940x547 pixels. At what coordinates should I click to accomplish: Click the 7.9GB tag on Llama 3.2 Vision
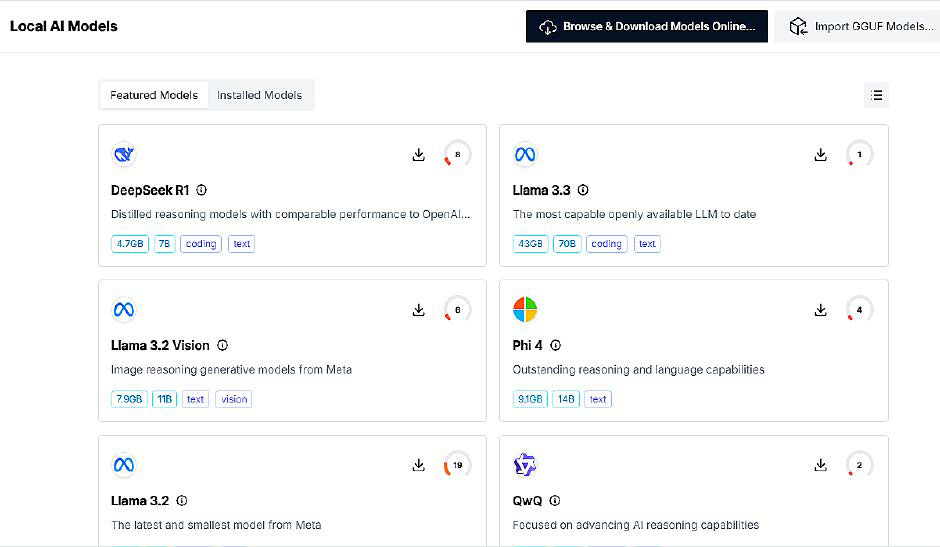(x=129, y=399)
